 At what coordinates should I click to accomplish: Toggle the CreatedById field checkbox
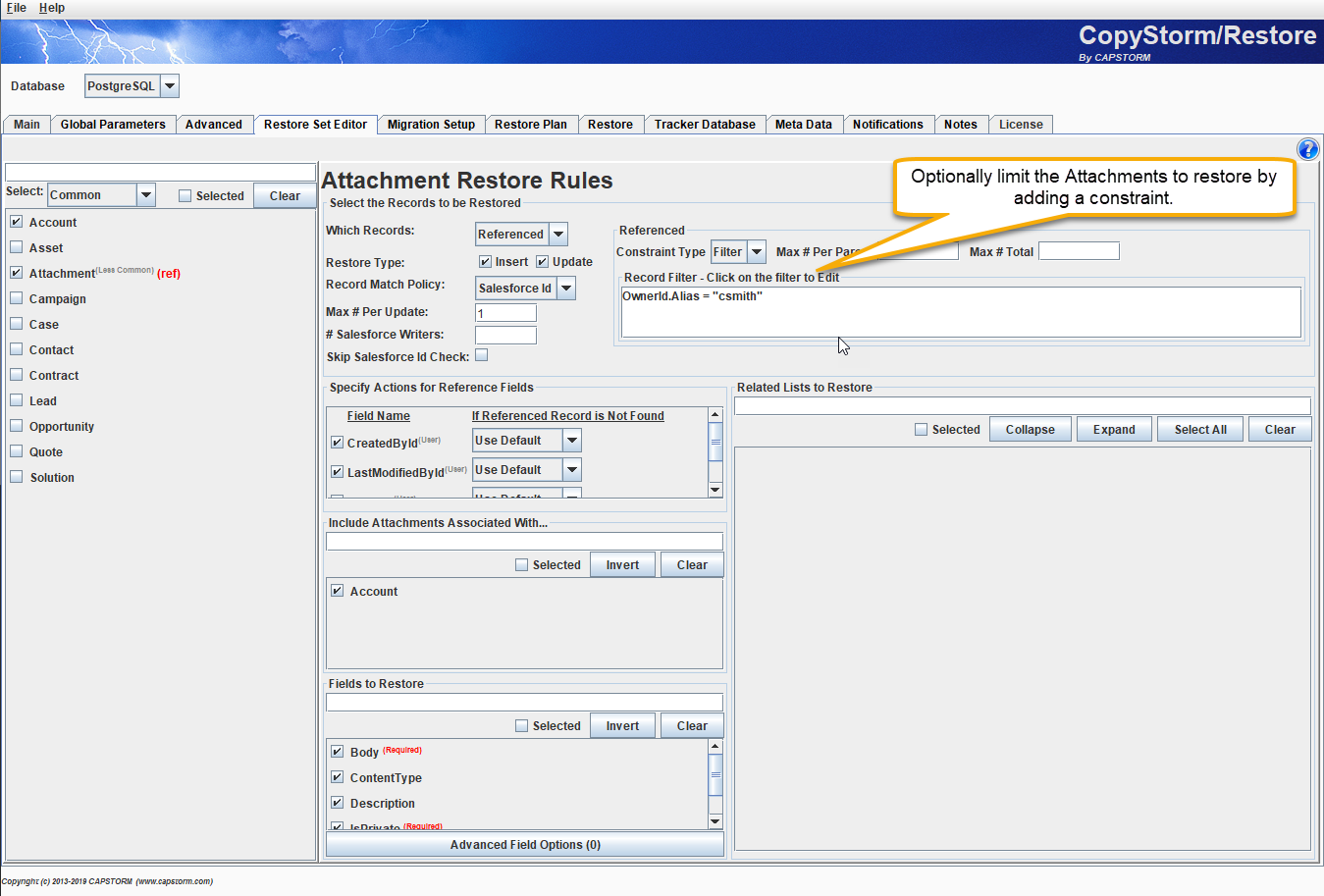(x=337, y=443)
